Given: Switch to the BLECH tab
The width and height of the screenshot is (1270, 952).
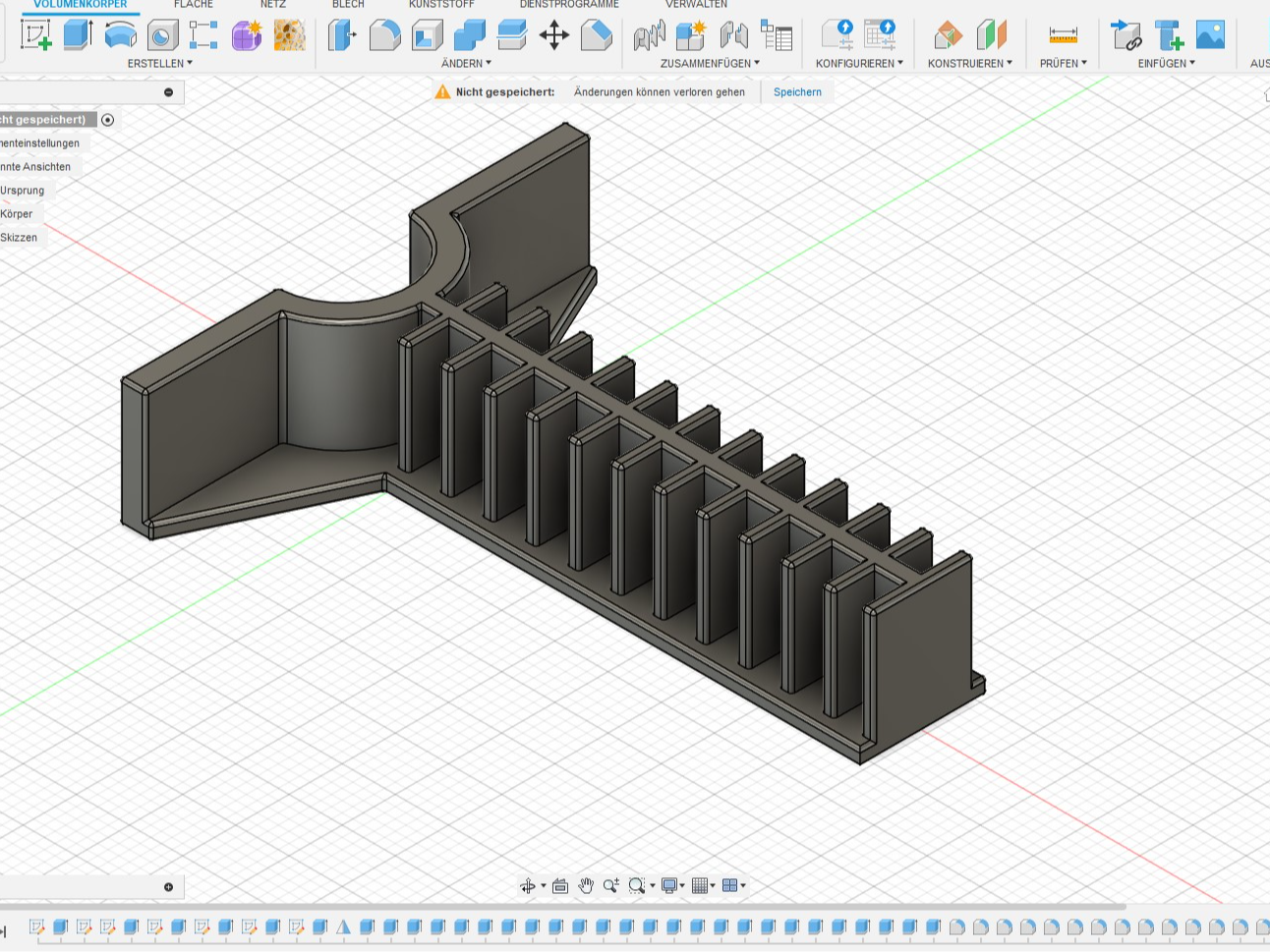Looking at the screenshot, I should [348, 5].
